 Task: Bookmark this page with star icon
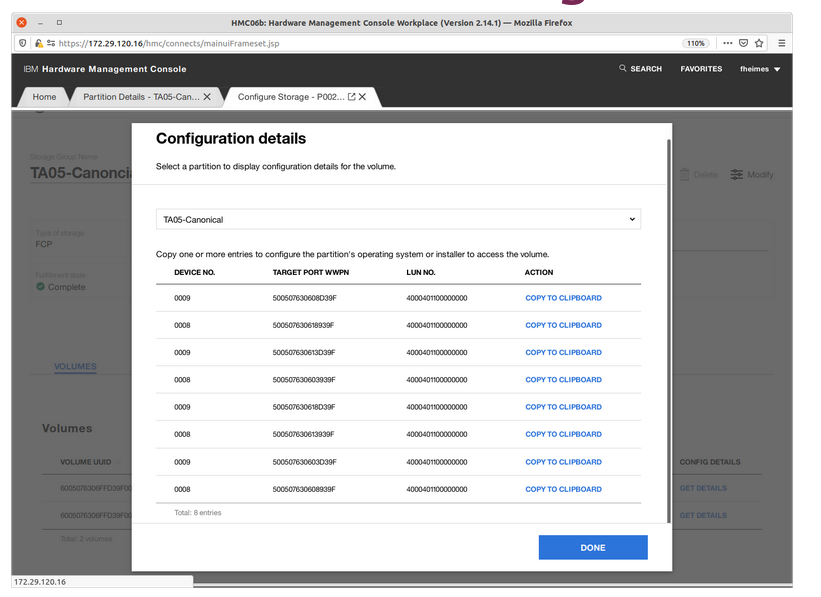point(759,43)
